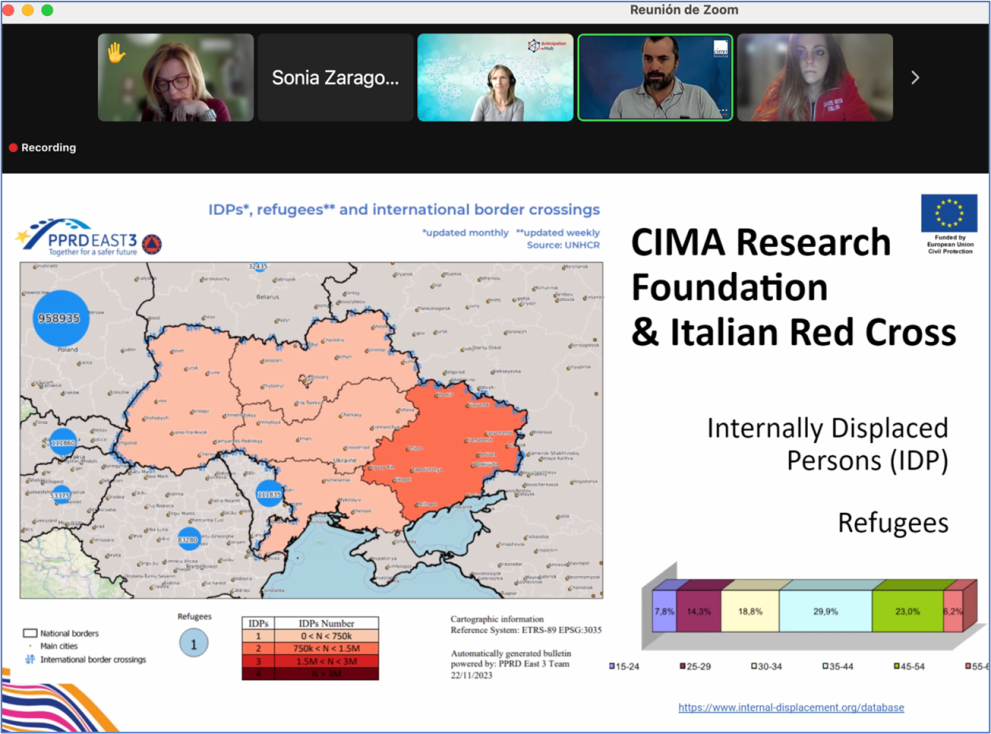Select the green-highlighted active speaker tile
The width and height of the screenshot is (991, 734).
(655, 77)
